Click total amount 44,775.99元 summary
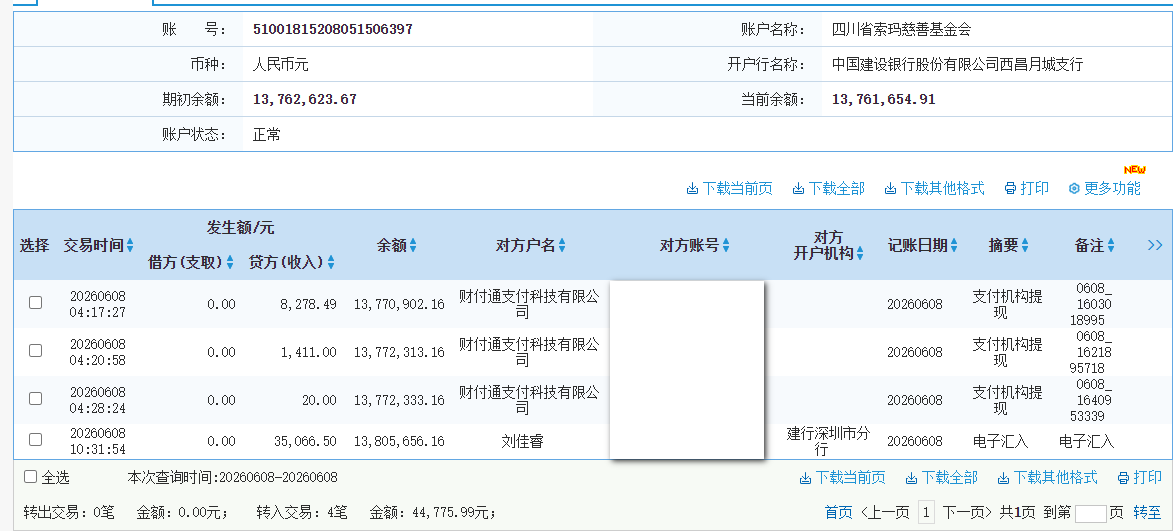This screenshot has width=1173, height=531. pyautogui.click(x=432, y=513)
